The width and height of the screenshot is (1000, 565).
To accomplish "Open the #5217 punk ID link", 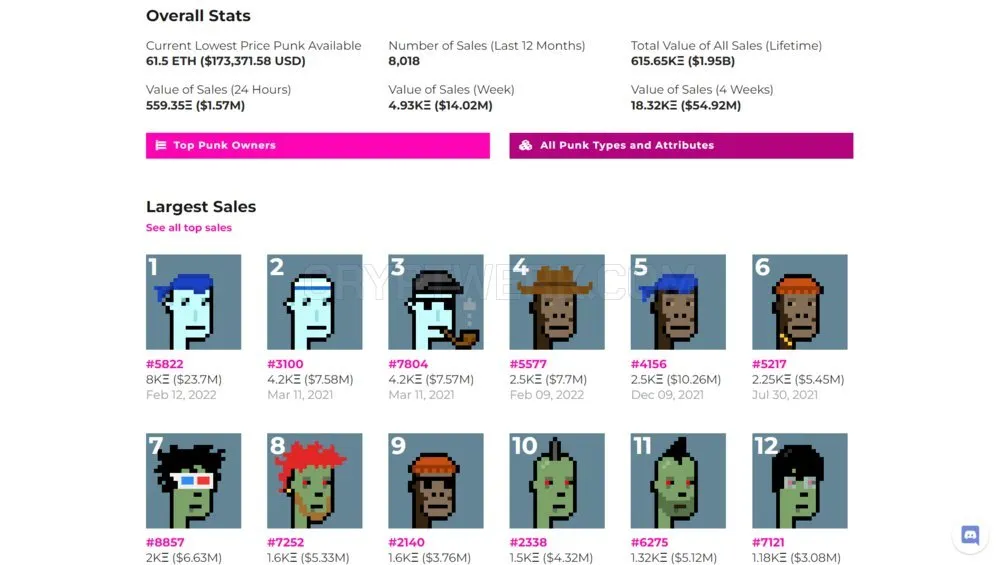I will click(769, 364).
